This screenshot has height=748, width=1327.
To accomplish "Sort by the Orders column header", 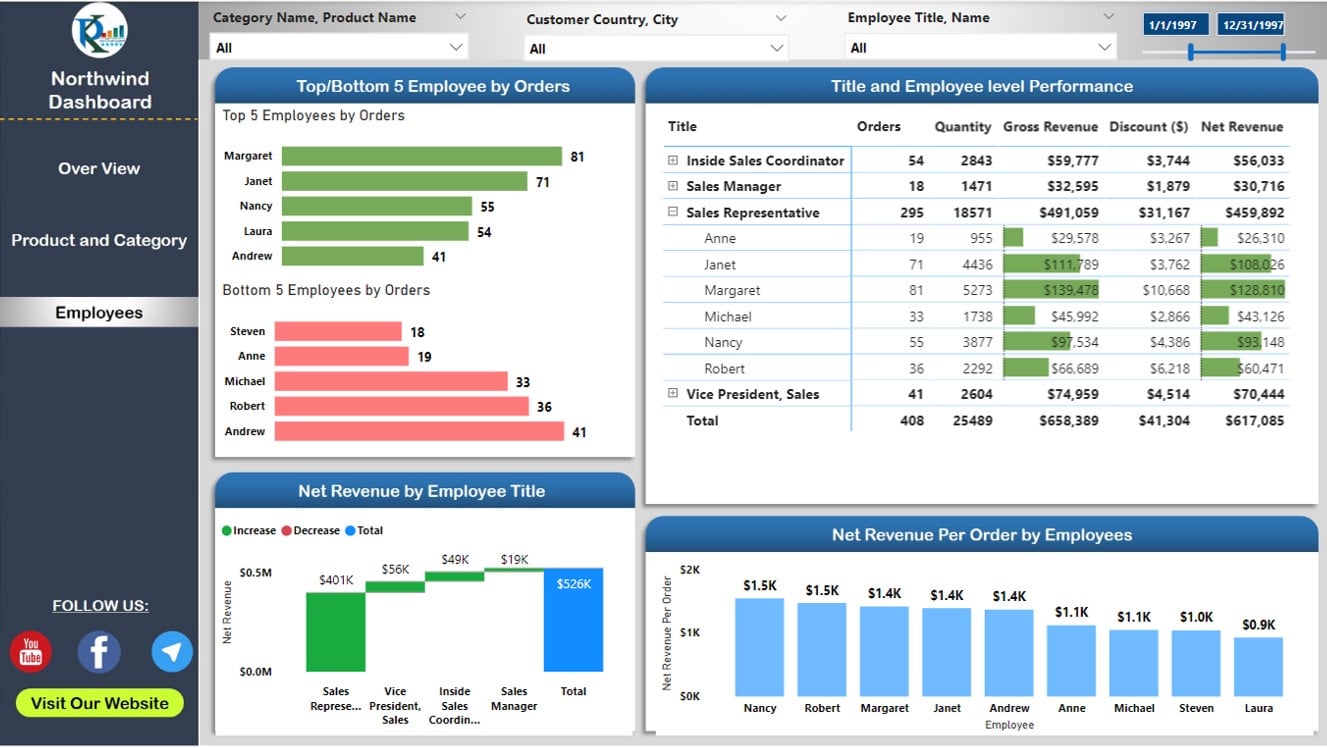I will [879, 127].
